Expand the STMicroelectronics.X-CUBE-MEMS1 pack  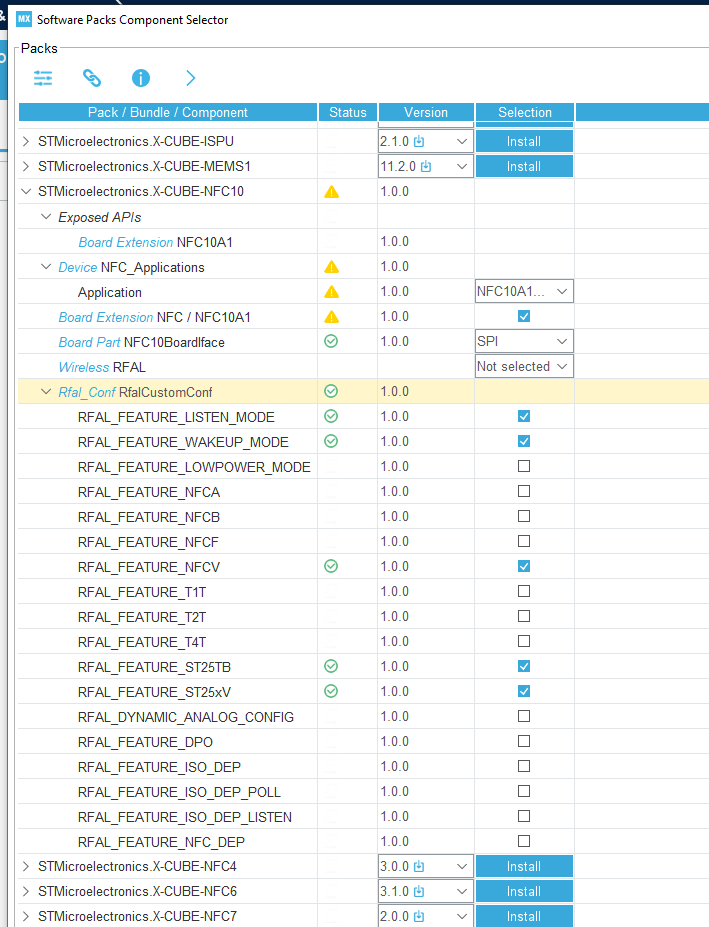click(x=26, y=167)
